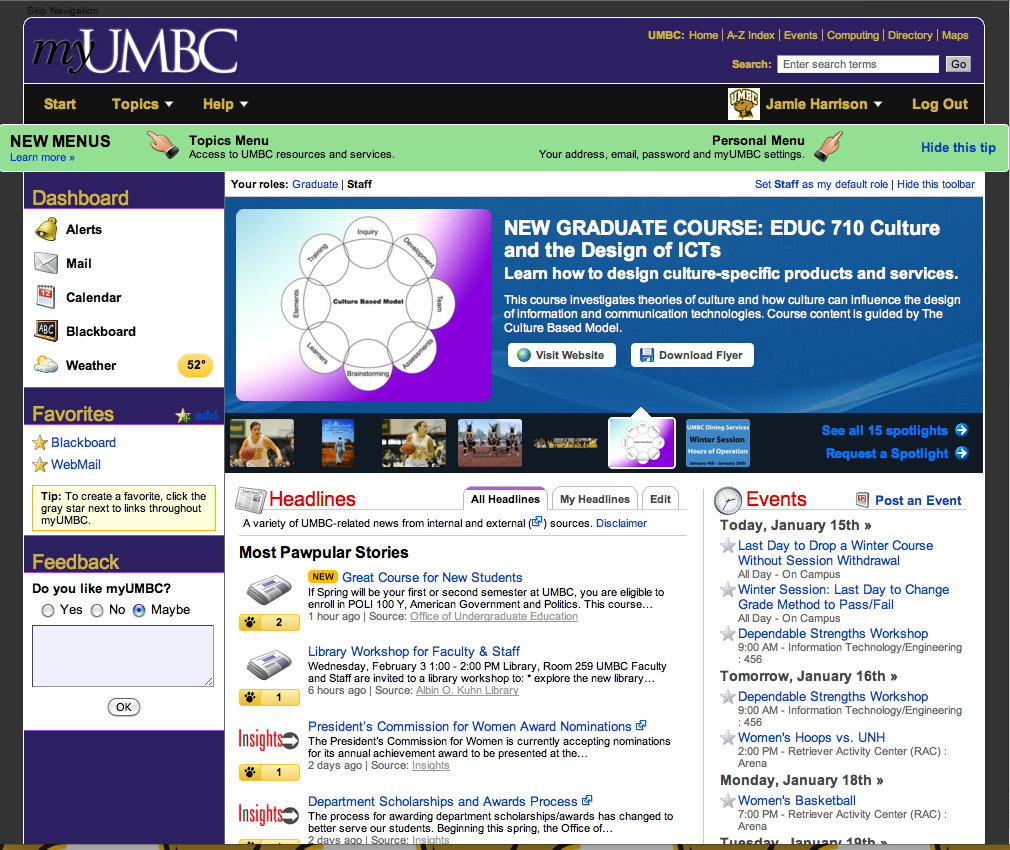Image resolution: width=1010 pixels, height=850 pixels.
Task: Open the Edit tab in Headlines
Action: pos(660,499)
